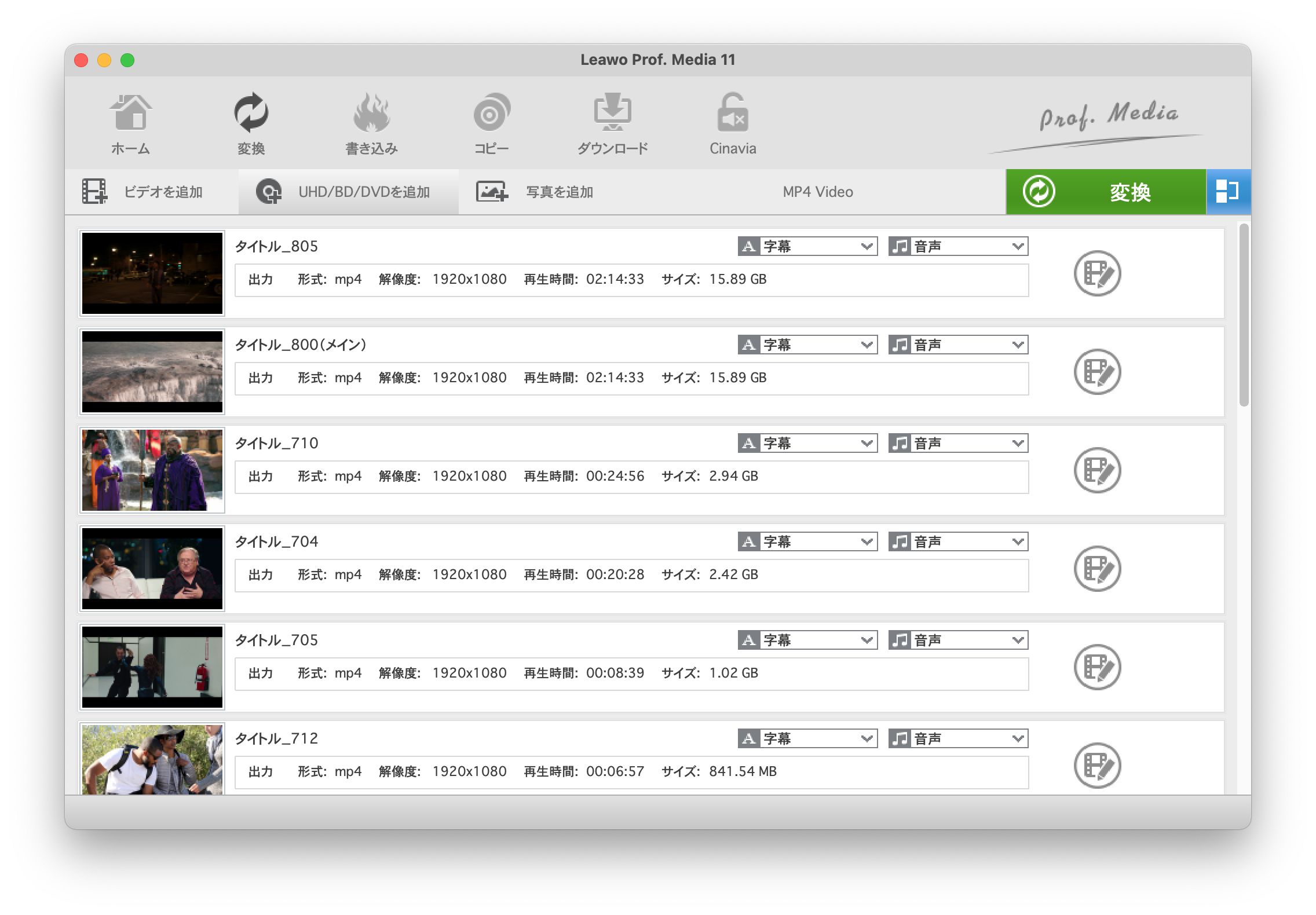This screenshot has height=915, width=1316.
Task: Select the コピー tab label
Action: 492,149
